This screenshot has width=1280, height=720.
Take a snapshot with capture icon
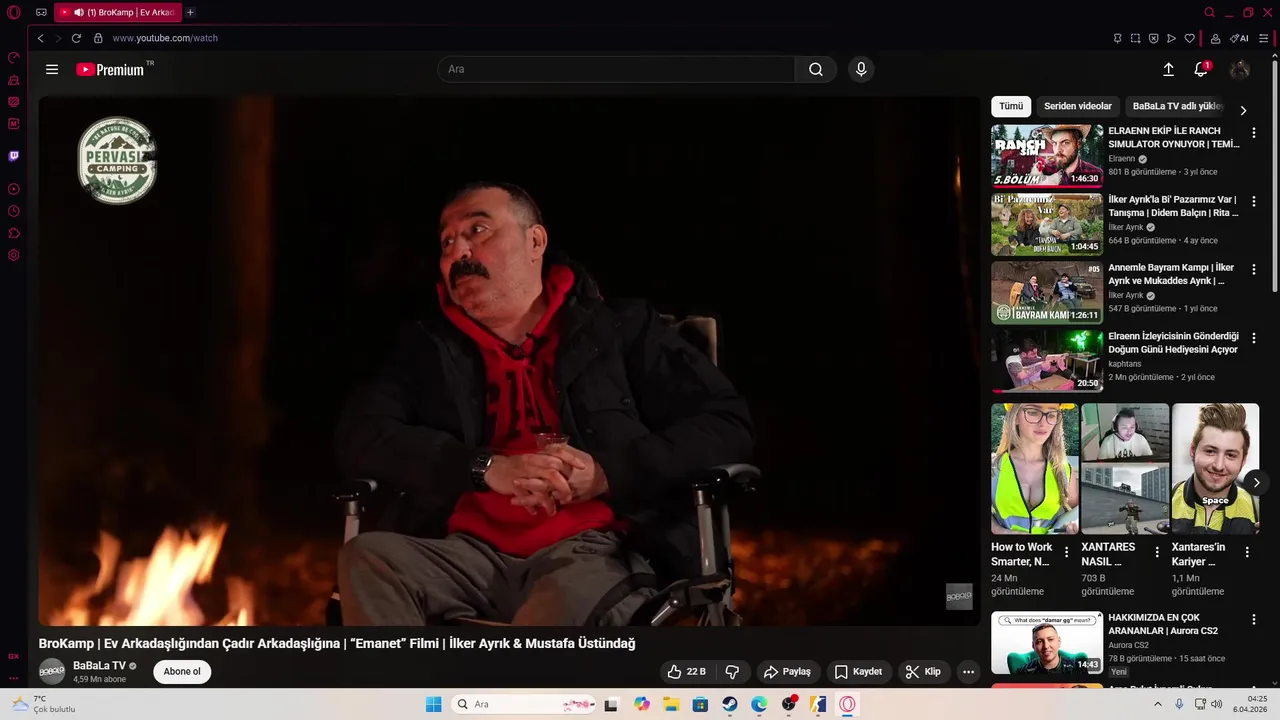1135,38
